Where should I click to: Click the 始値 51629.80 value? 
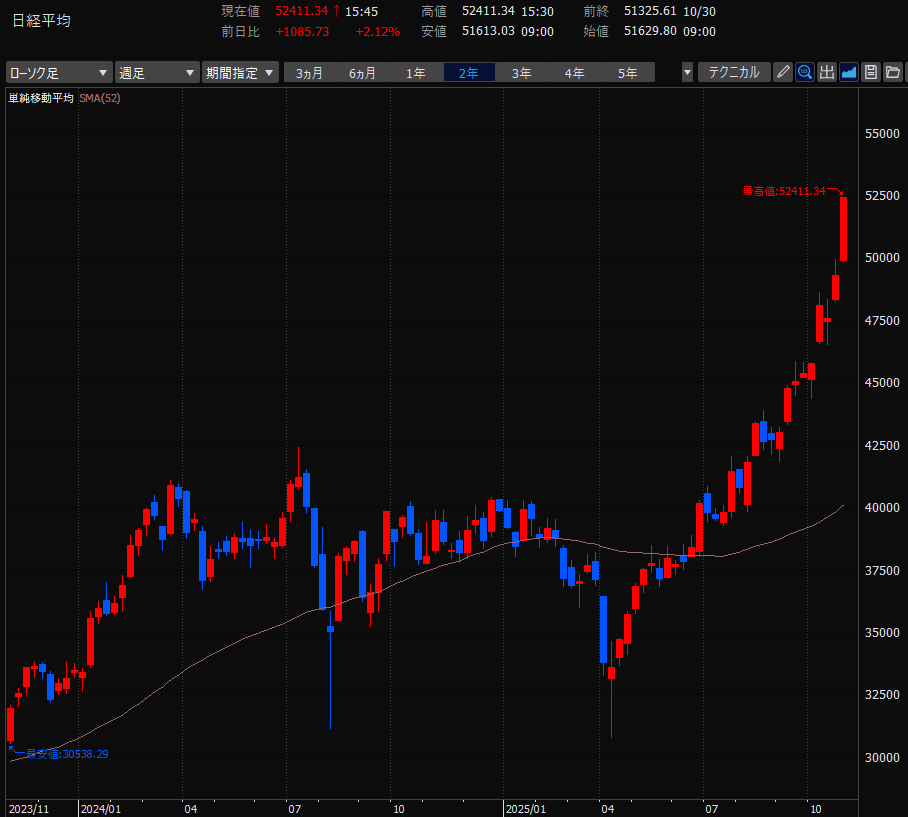tap(650, 31)
